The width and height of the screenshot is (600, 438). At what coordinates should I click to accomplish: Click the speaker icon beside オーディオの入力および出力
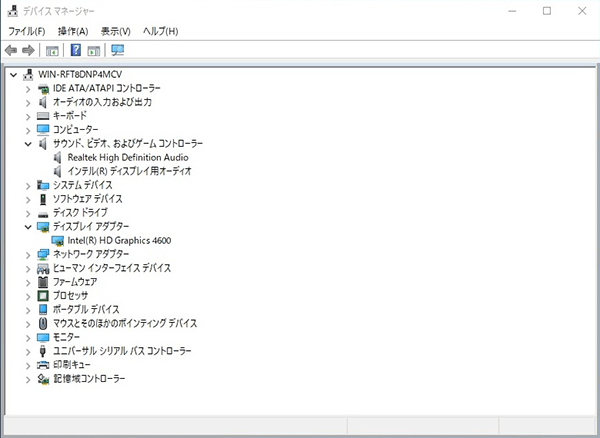tap(43, 102)
